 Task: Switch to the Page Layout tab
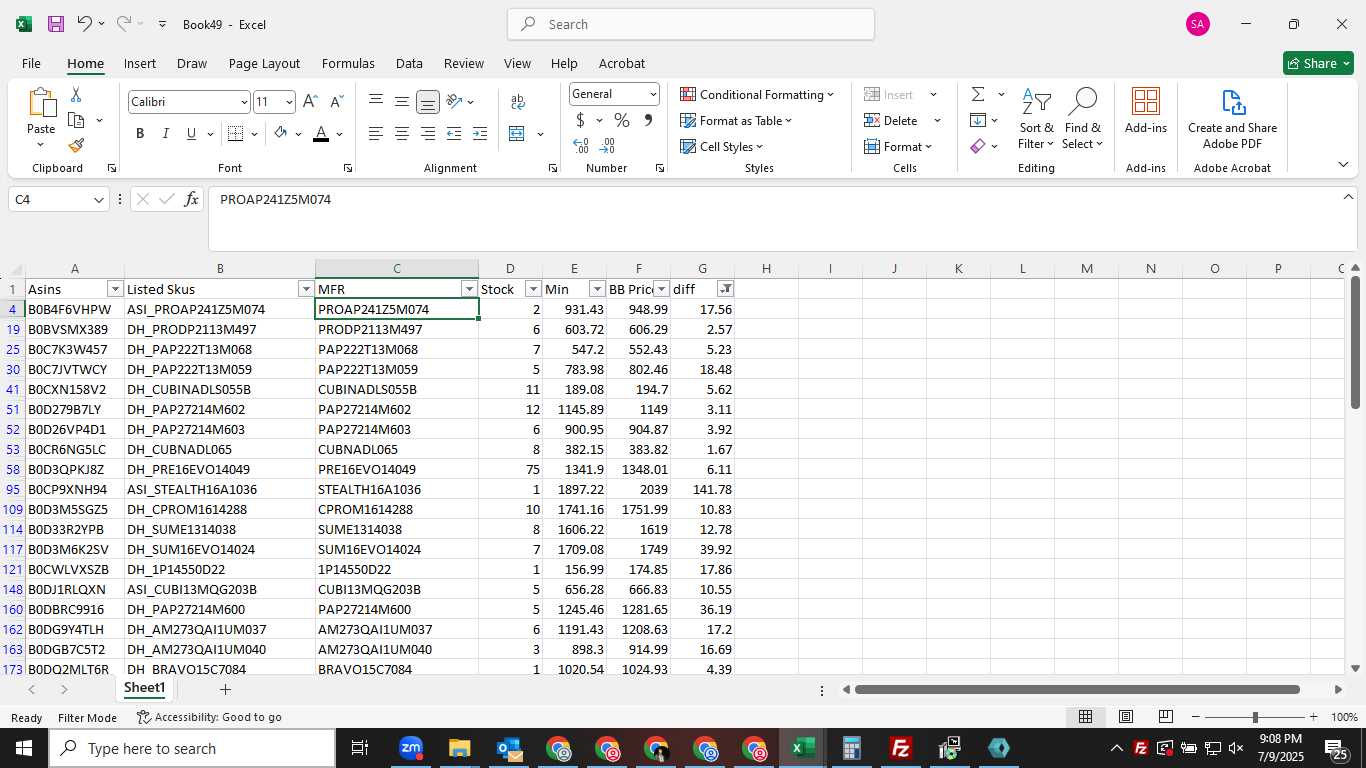[x=264, y=63]
